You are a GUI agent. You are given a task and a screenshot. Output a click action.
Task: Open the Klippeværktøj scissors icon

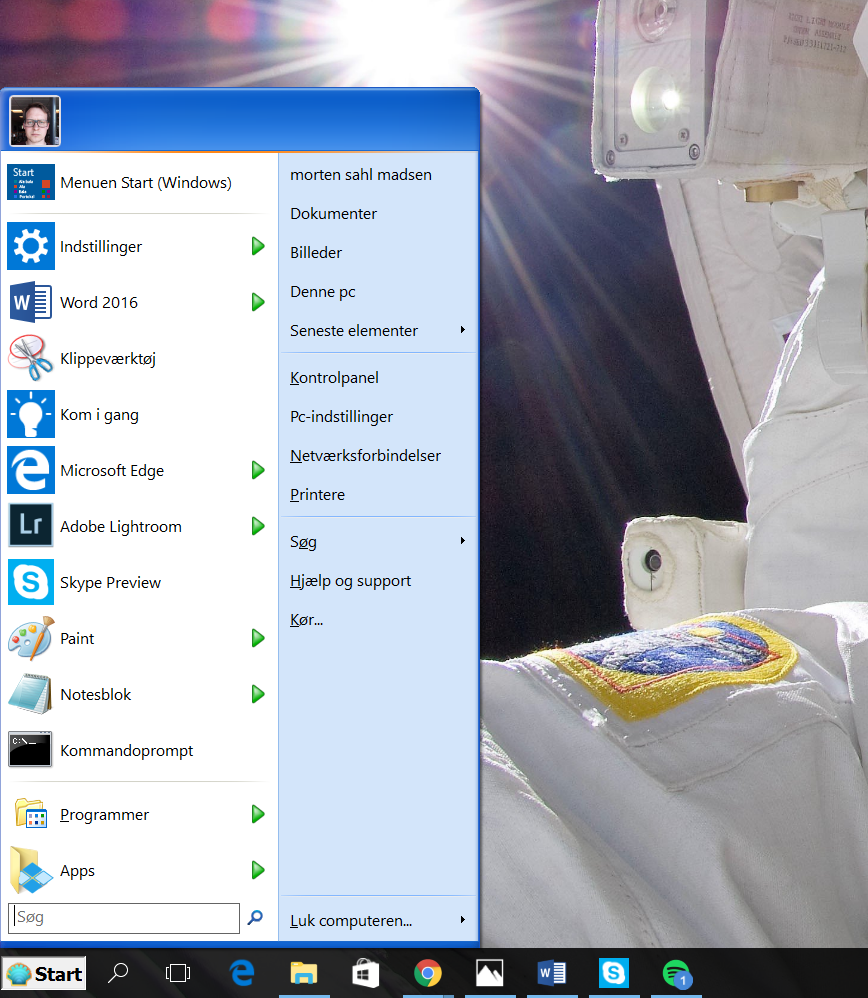pos(30,358)
